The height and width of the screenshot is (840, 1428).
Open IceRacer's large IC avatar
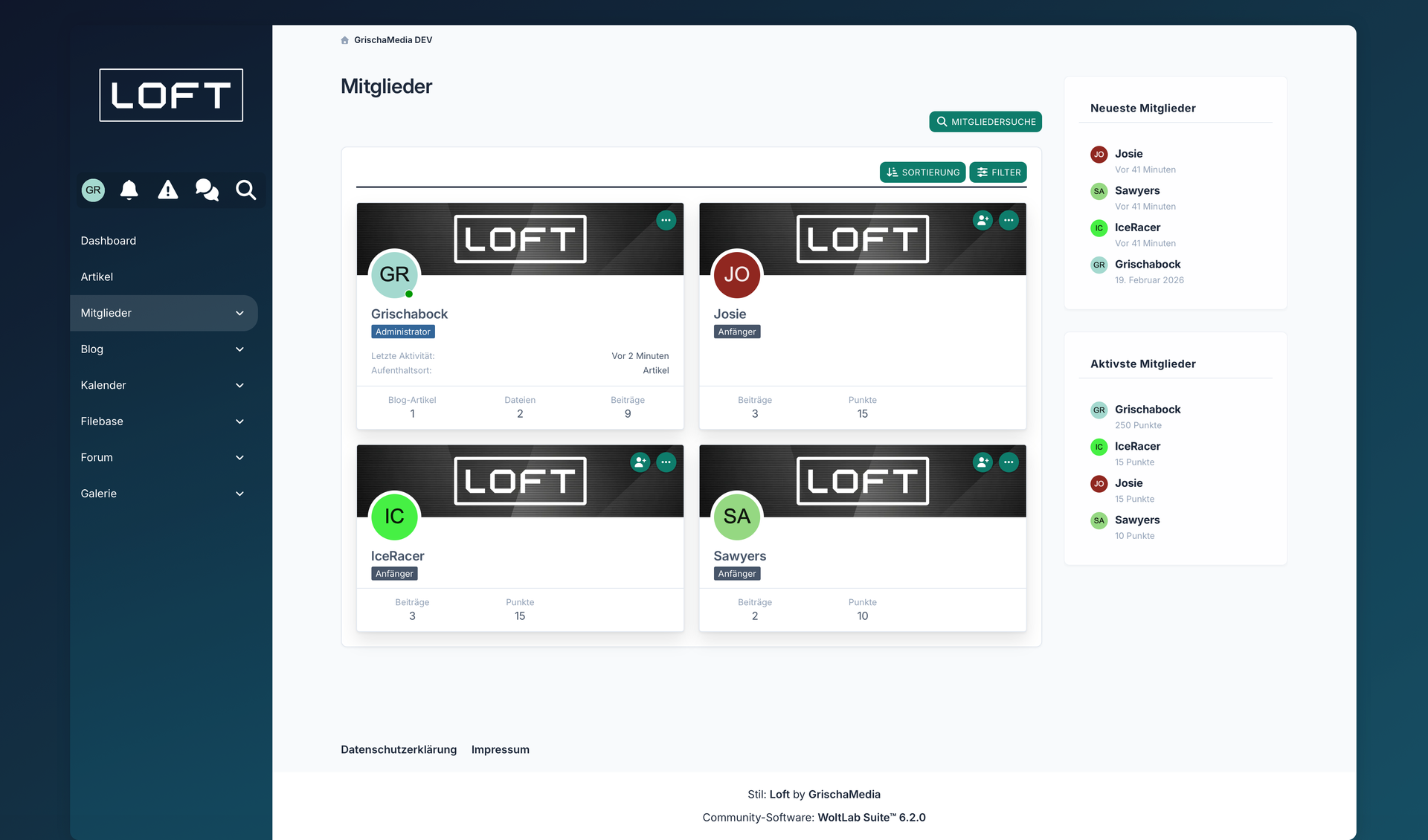394,517
